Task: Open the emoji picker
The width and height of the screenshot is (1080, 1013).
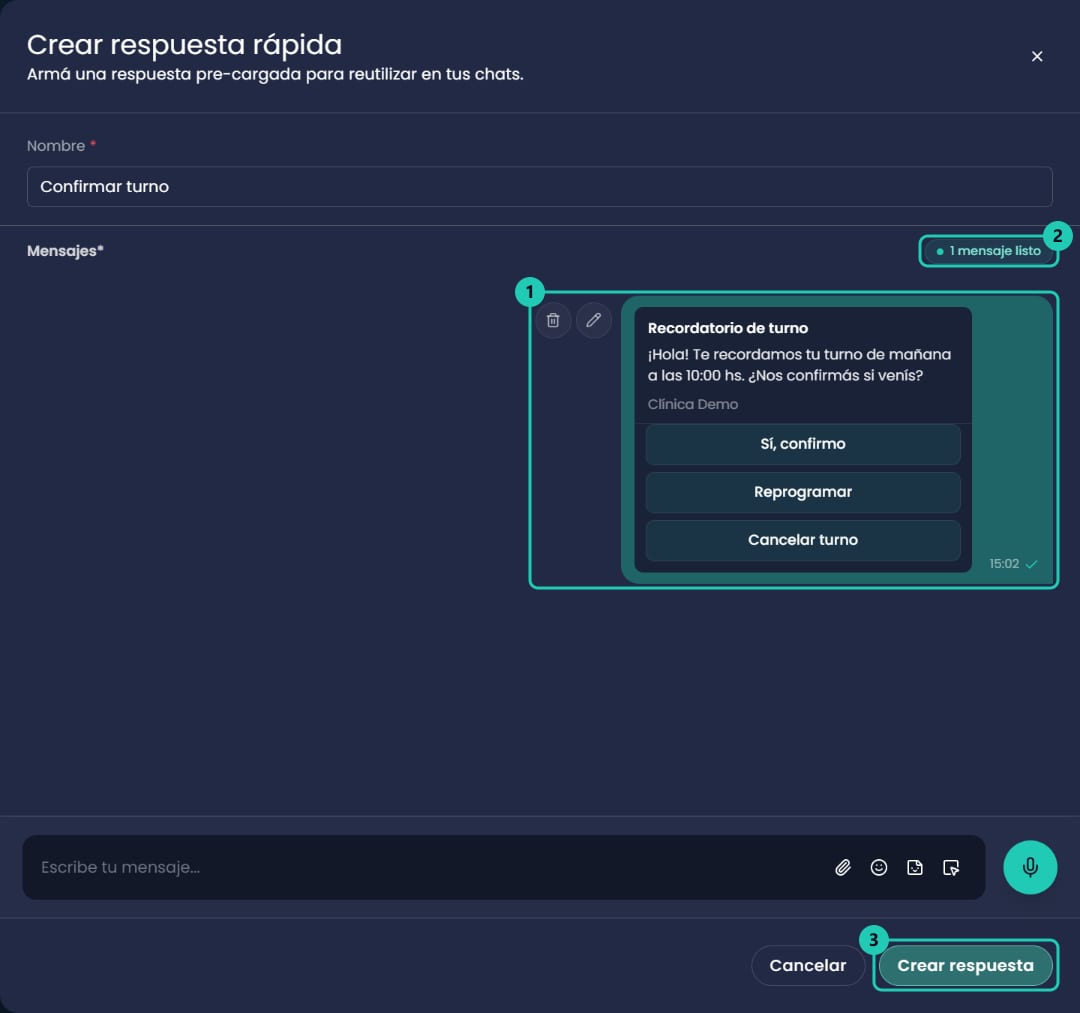Action: pyautogui.click(x=879, y=868)
